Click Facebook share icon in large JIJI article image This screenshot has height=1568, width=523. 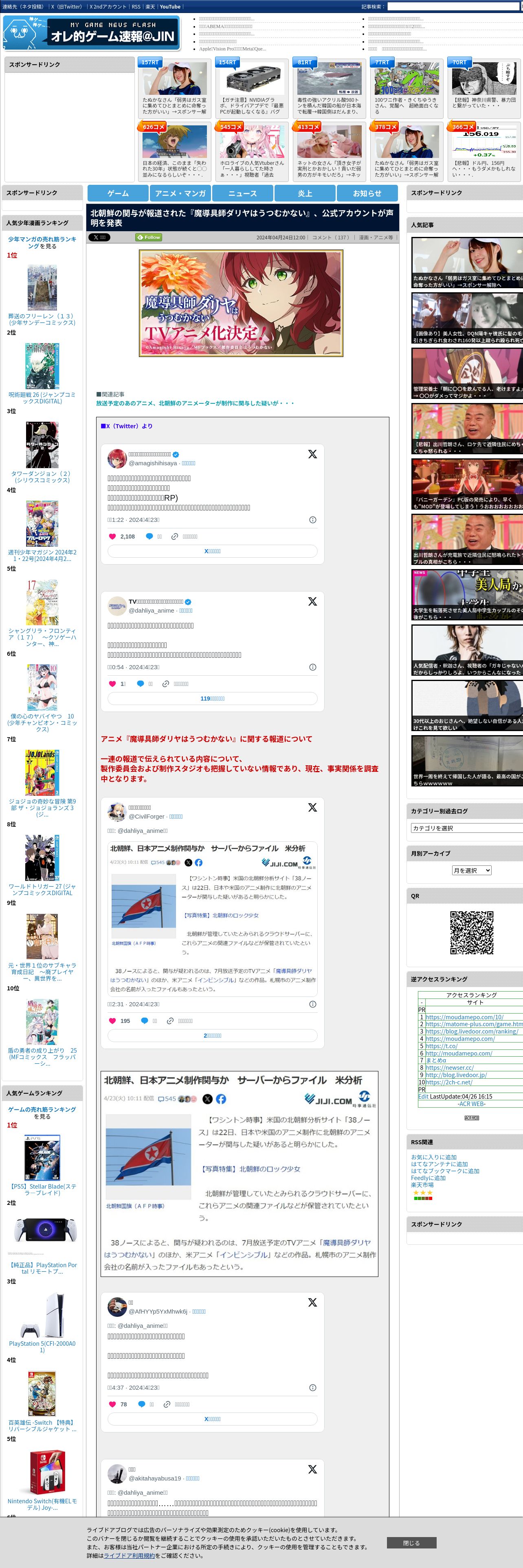(221, 1099)
